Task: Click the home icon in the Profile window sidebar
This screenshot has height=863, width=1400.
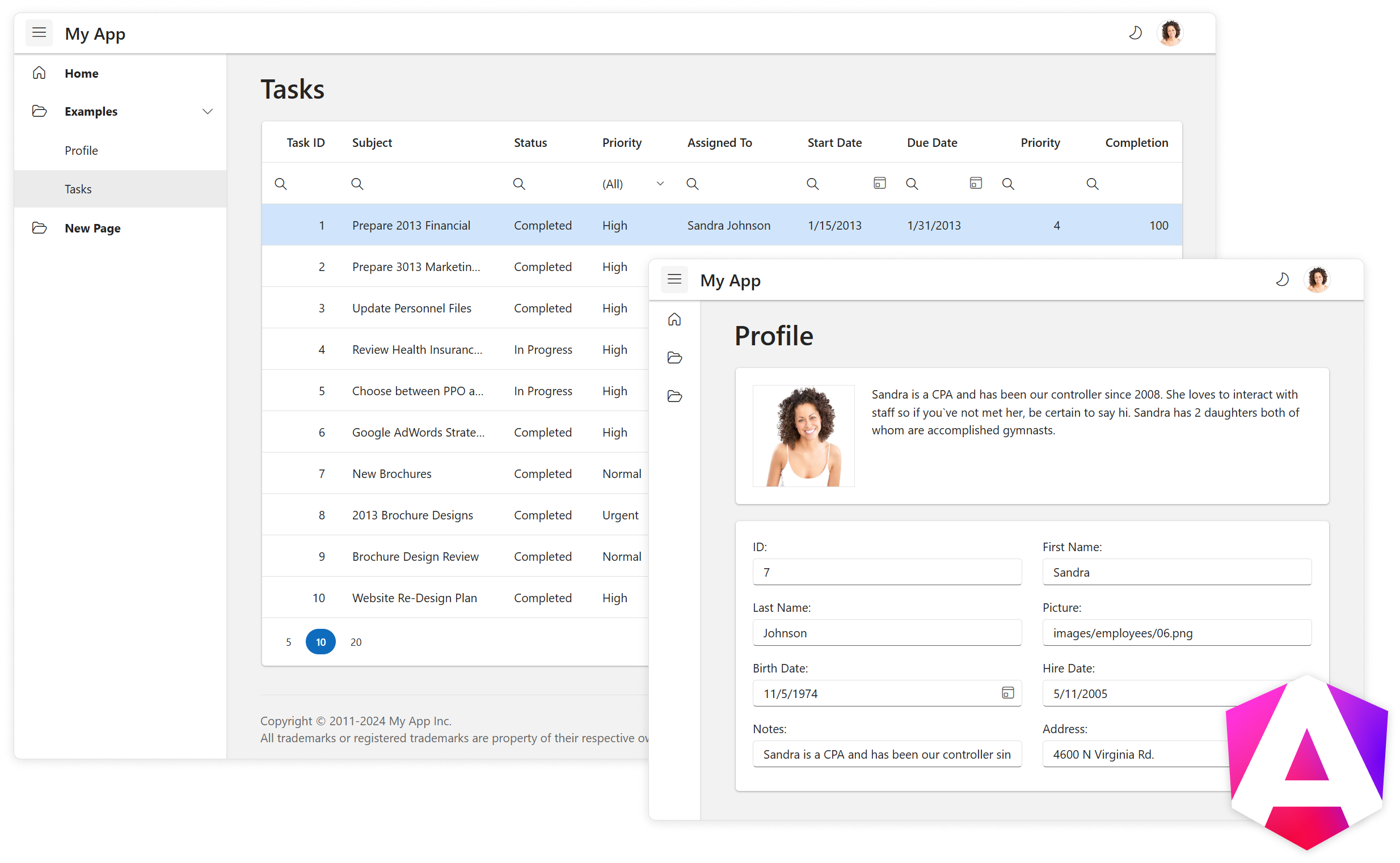Action: pos(675,320)
